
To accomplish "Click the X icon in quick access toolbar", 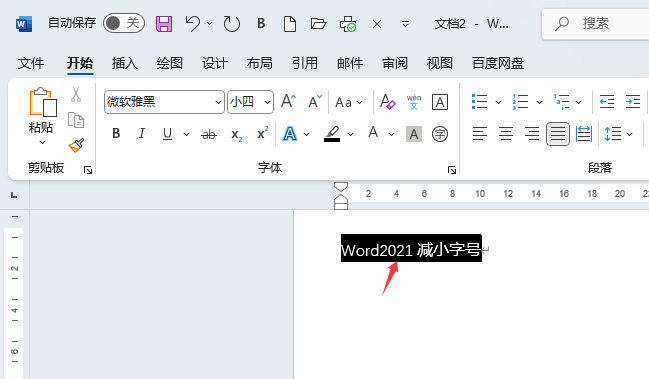I will tap(377, 24).
